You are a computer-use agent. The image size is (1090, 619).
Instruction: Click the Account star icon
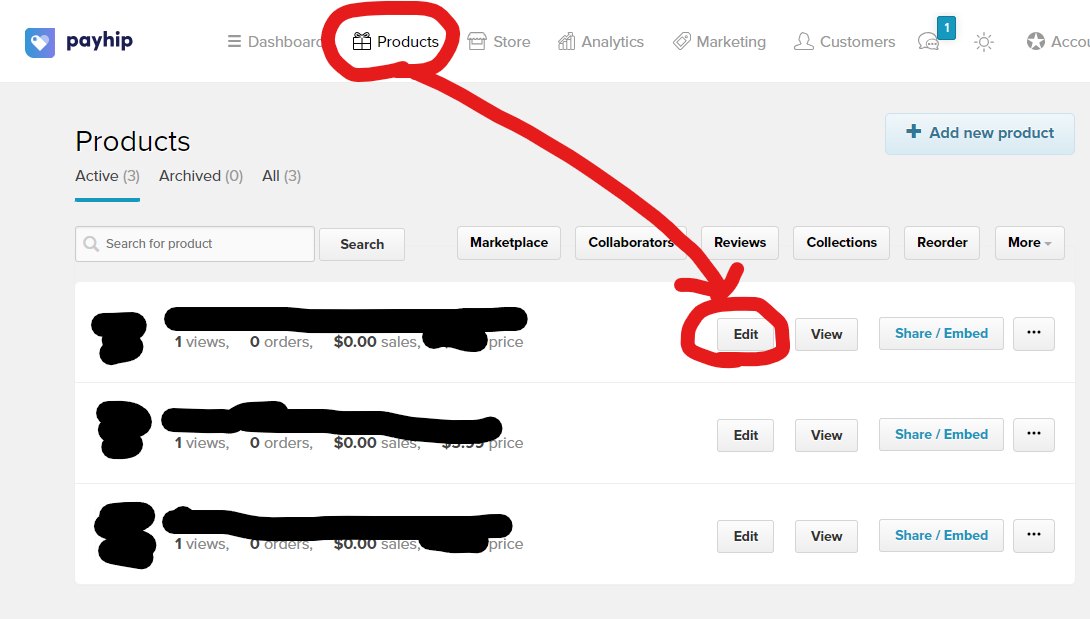[1036, 42]
